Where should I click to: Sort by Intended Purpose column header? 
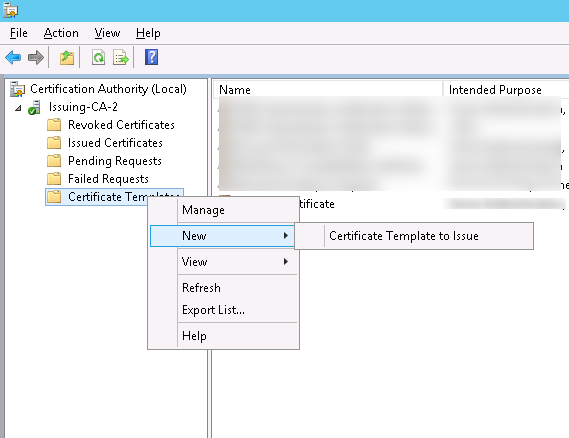point(507,90)
